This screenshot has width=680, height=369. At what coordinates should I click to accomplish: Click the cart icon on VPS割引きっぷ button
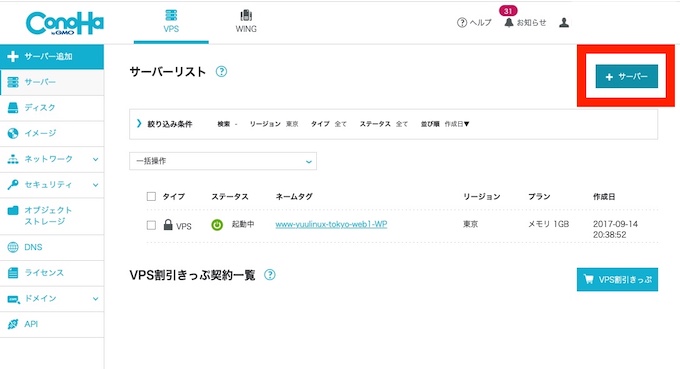588,279
